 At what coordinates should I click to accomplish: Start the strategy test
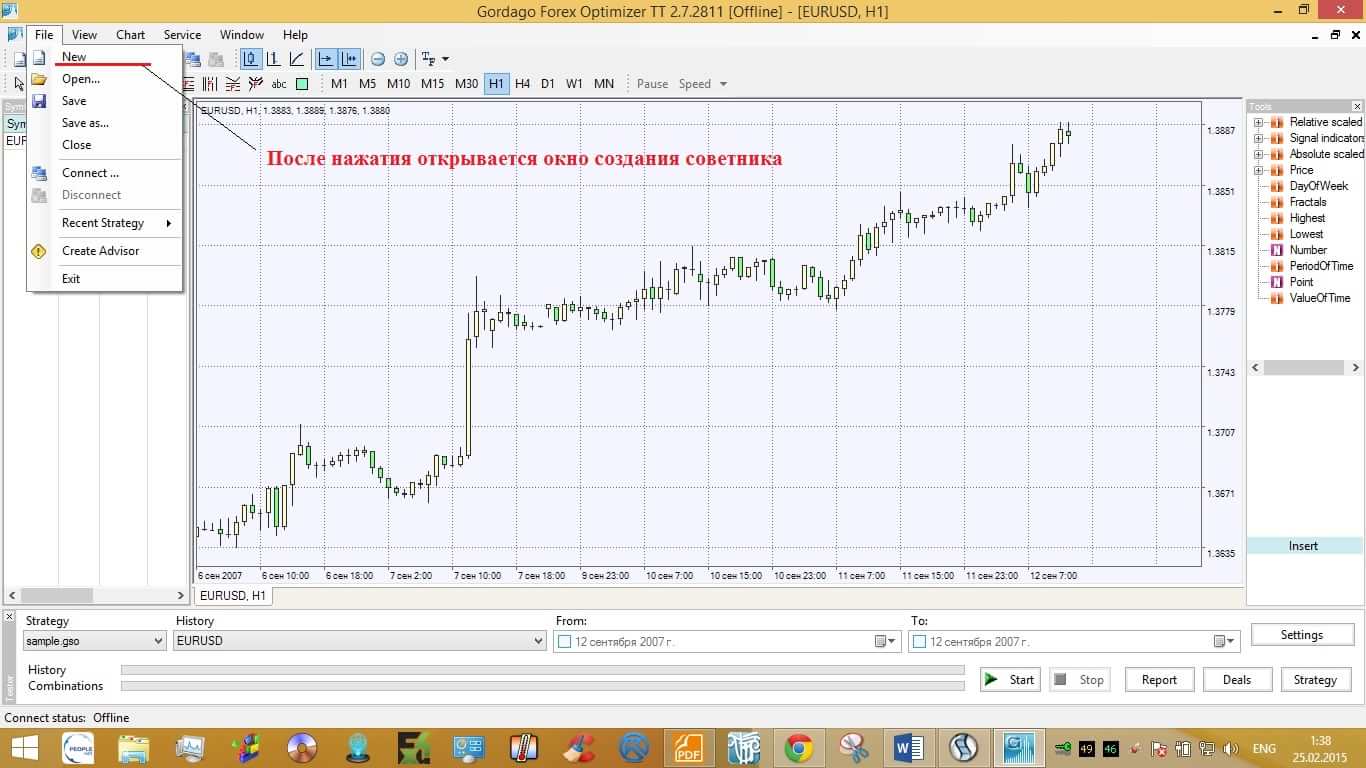(1010, 680)
